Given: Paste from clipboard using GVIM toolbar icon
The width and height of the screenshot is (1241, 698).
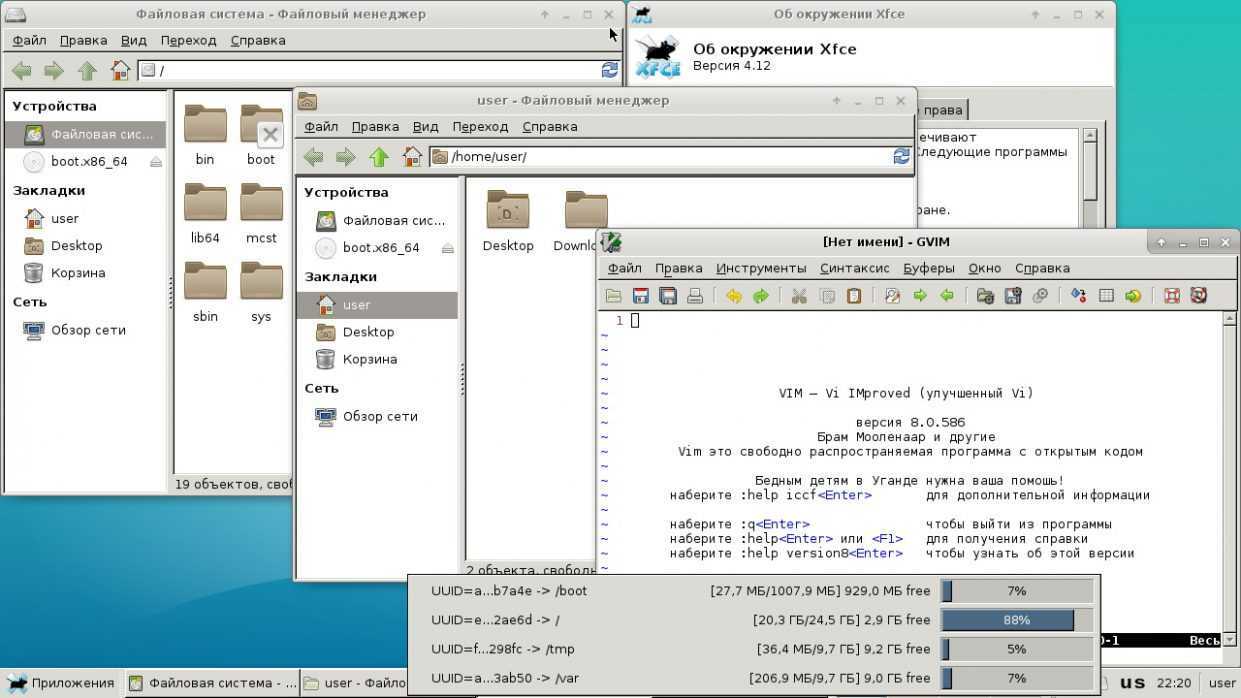Looking at the screenshot, I should (854, 296).
